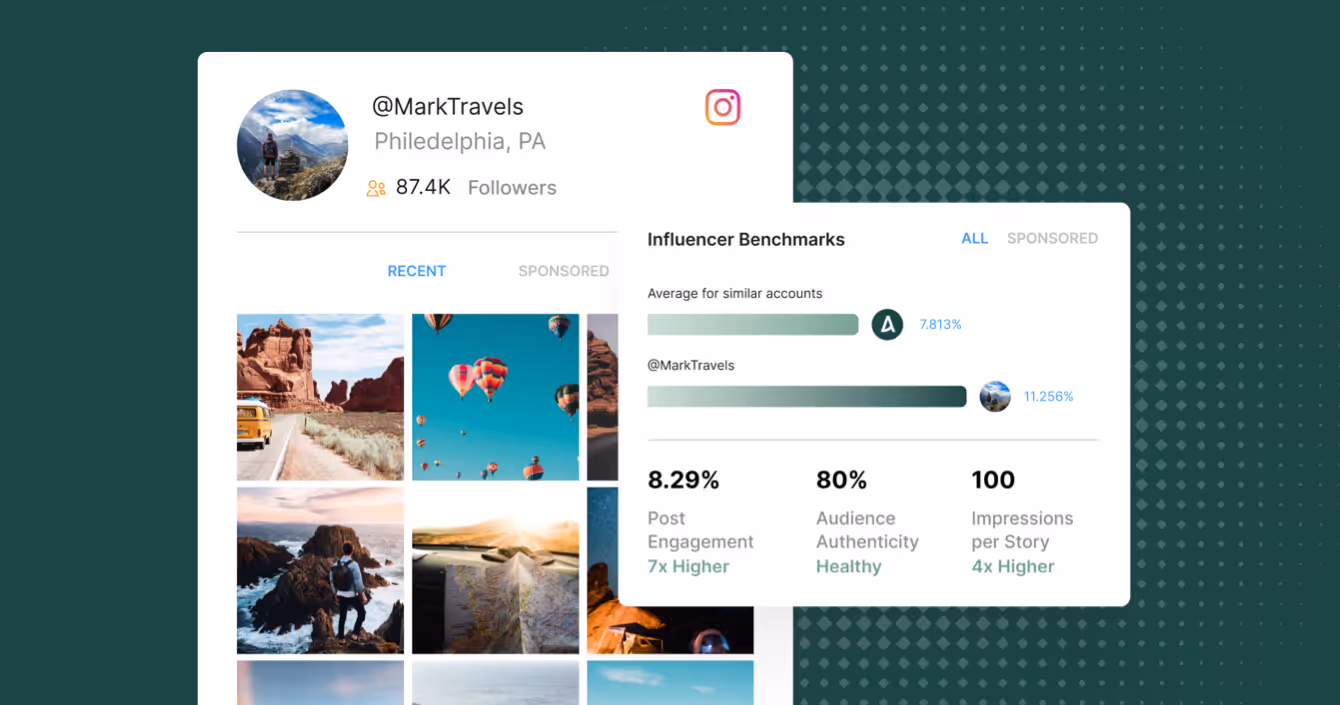The height and width of the screenshot is (705, 1340).
Task: Open the map on dashboard sunset photo
Action: tap(496, 570)
